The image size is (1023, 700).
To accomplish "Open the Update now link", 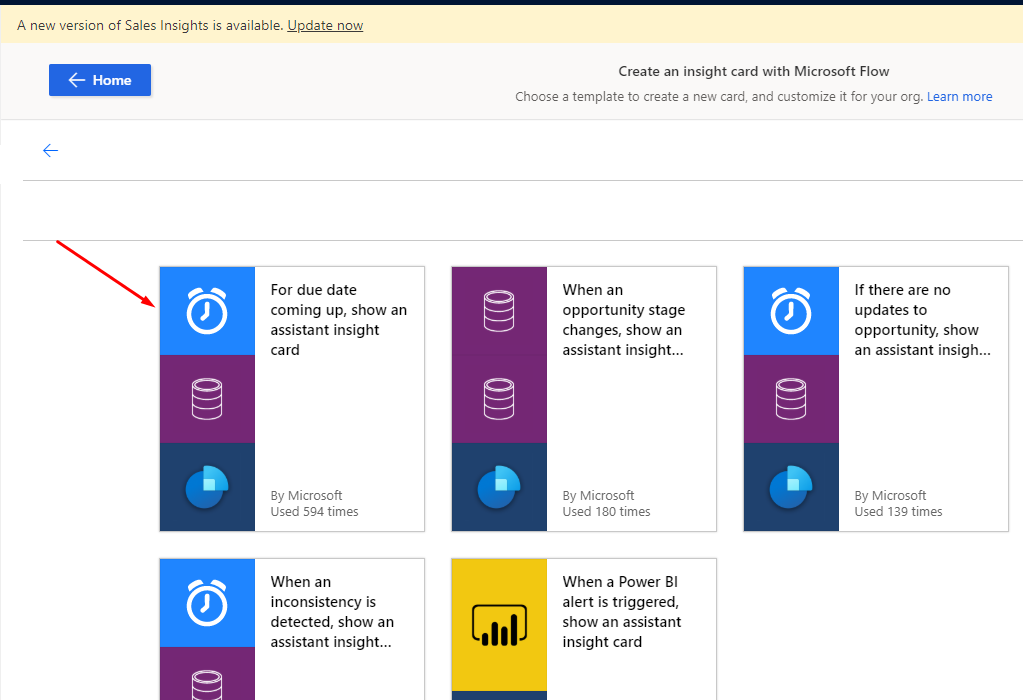I will pos(324,26).
